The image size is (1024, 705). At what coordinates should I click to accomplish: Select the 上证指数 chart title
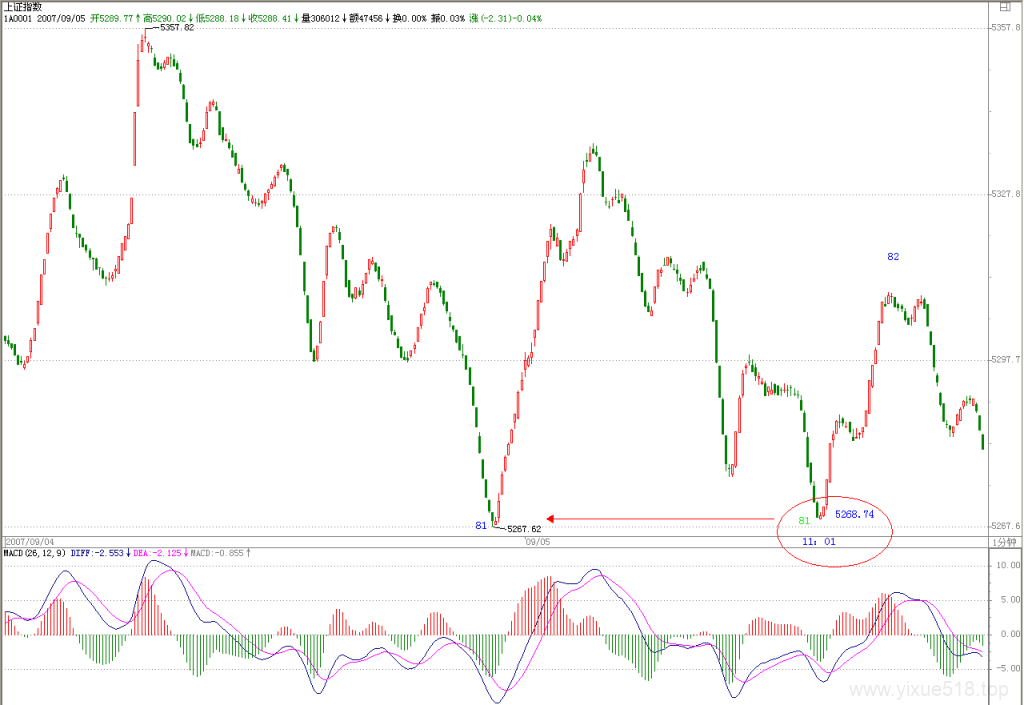[x=23, y=7]
